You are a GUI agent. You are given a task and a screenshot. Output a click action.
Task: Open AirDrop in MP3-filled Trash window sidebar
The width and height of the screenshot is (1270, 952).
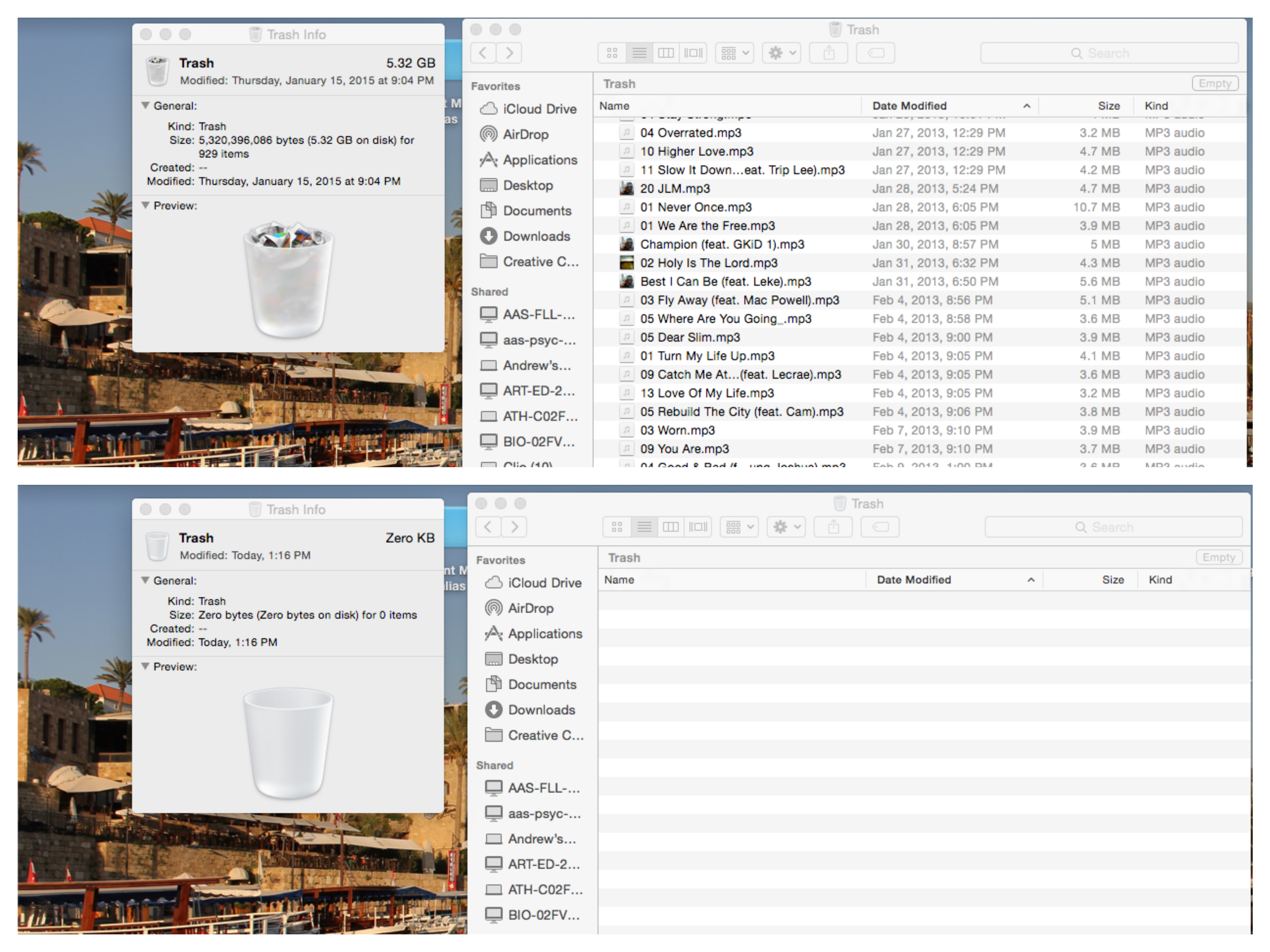[514, 134]
